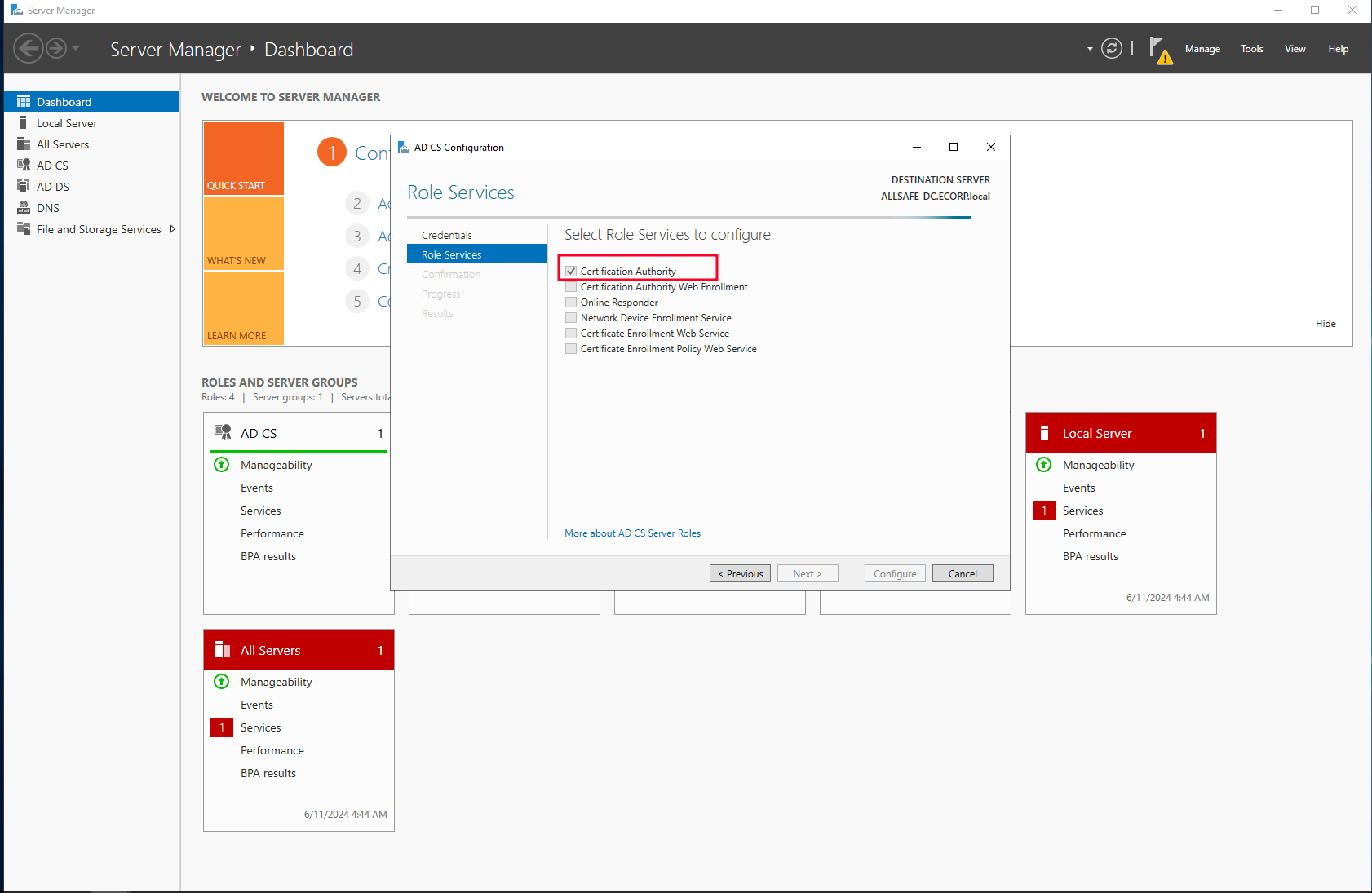Viewport: 1372px width, 893px height.
Task: Select Local Server icon in sidebar
Action: 24,122
